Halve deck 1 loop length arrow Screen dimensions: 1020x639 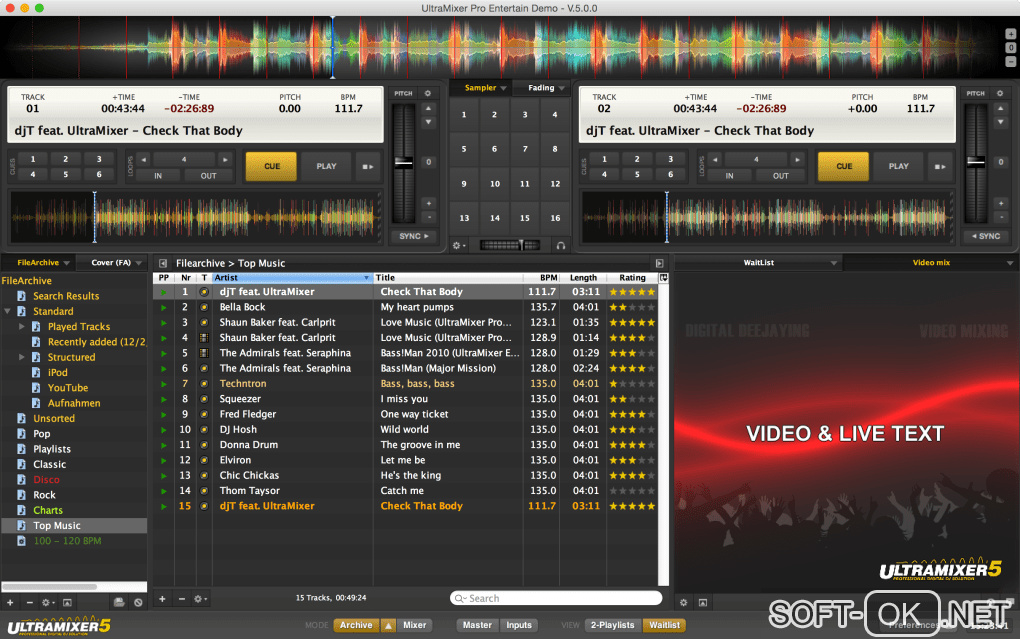click(144, 159)
